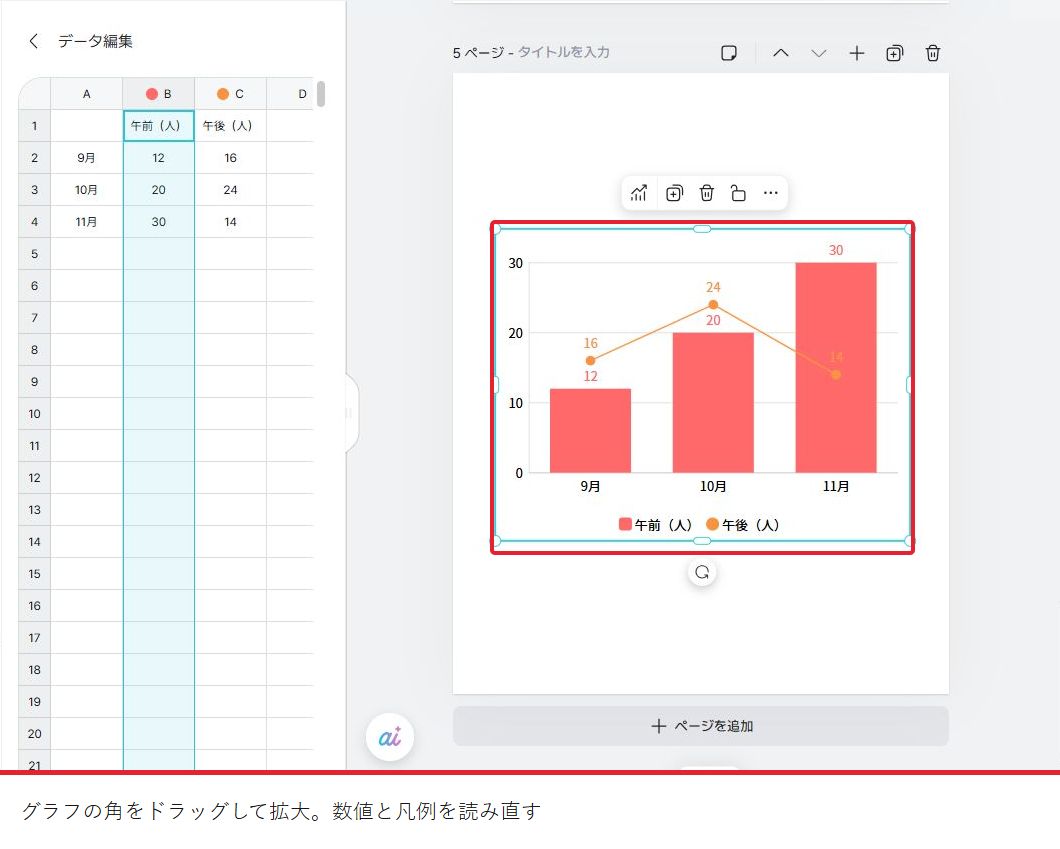Image resolution: width=1060 pixels, height=849 pixels.
Task: Select cell with value 24 in table
Action: point(231,190)
